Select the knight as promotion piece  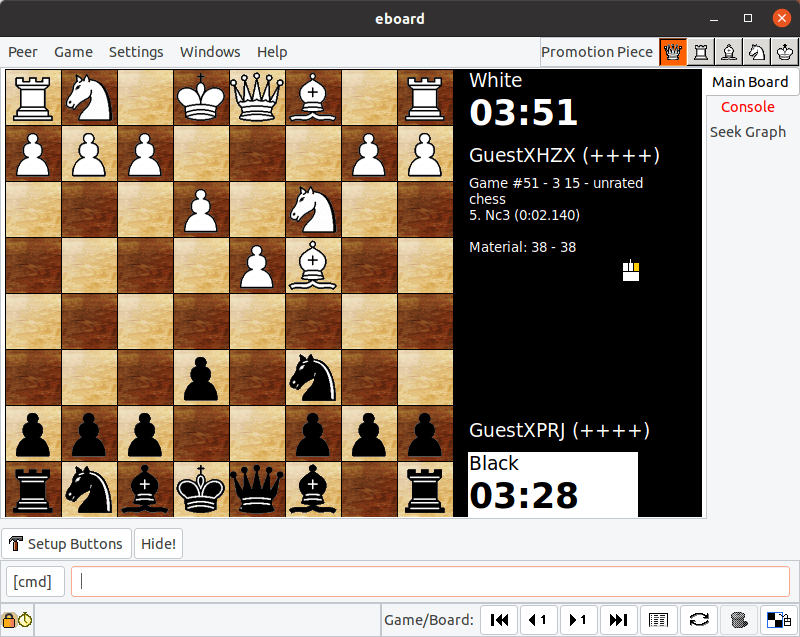(x=756, y=52)
